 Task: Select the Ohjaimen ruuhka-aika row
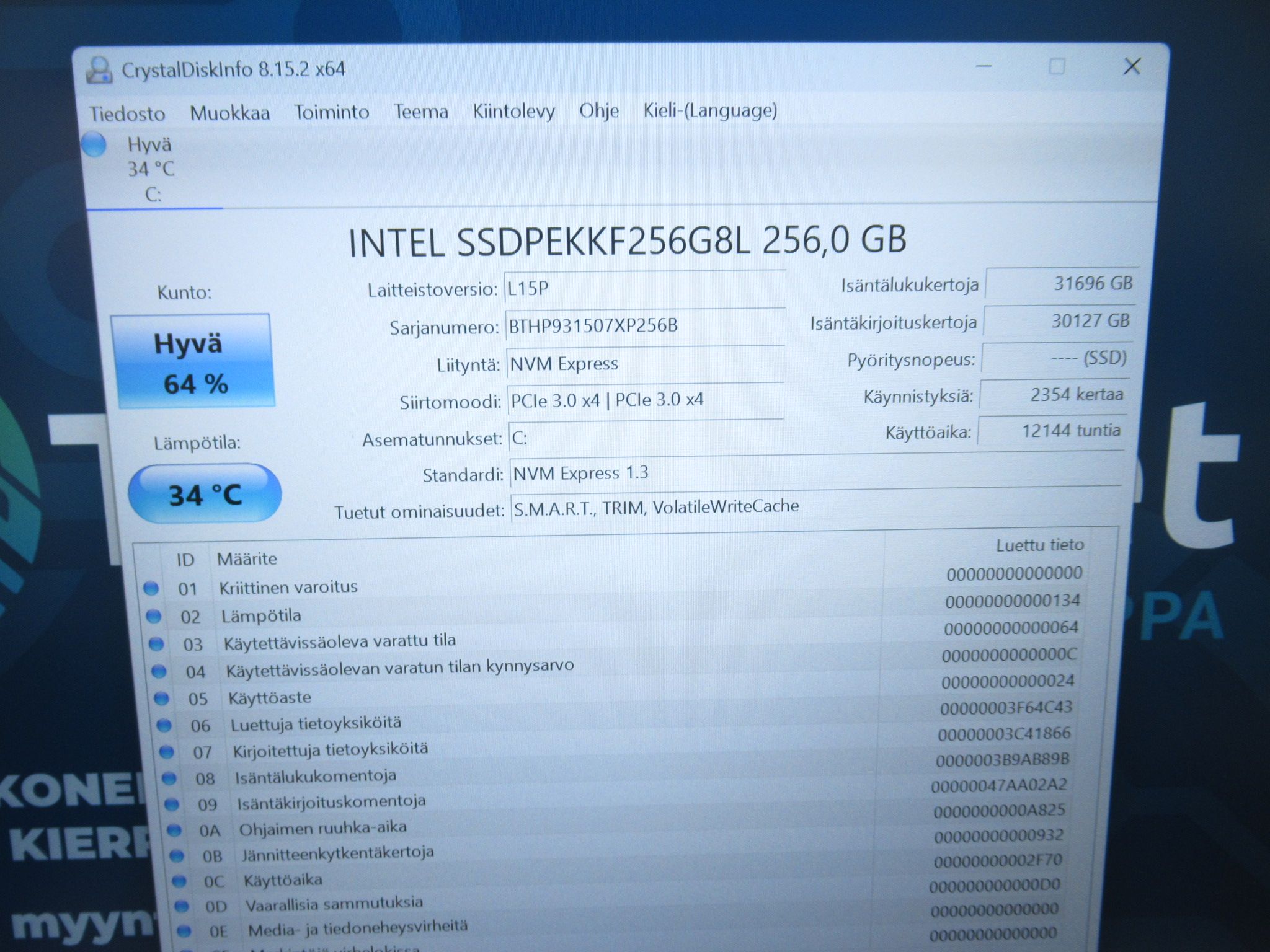click(625, 821)
